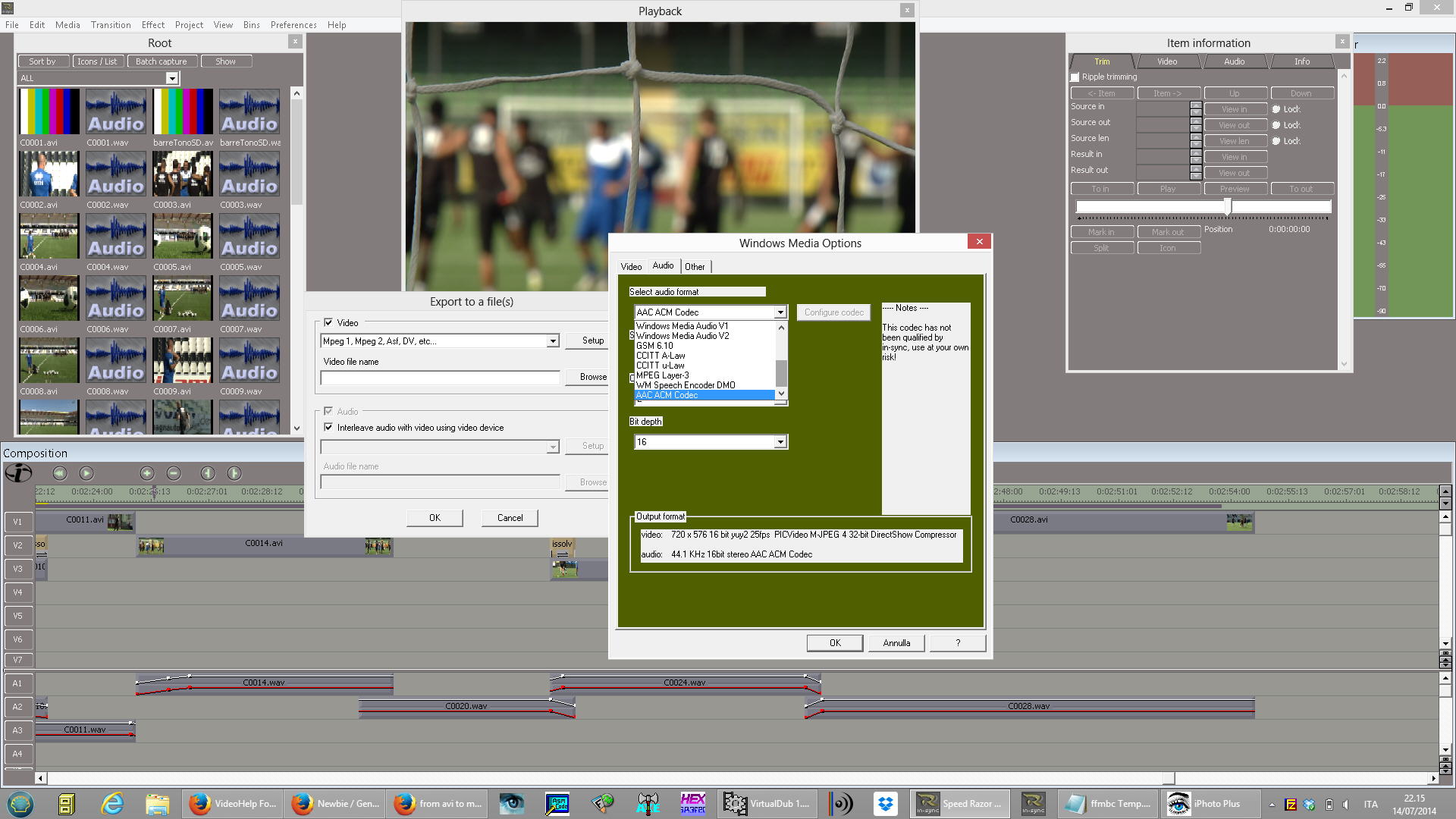Enable Ripple trimming checkbox
Image resolution: width=1456 pixels, height=819 pixels.
pos(1075,77)
